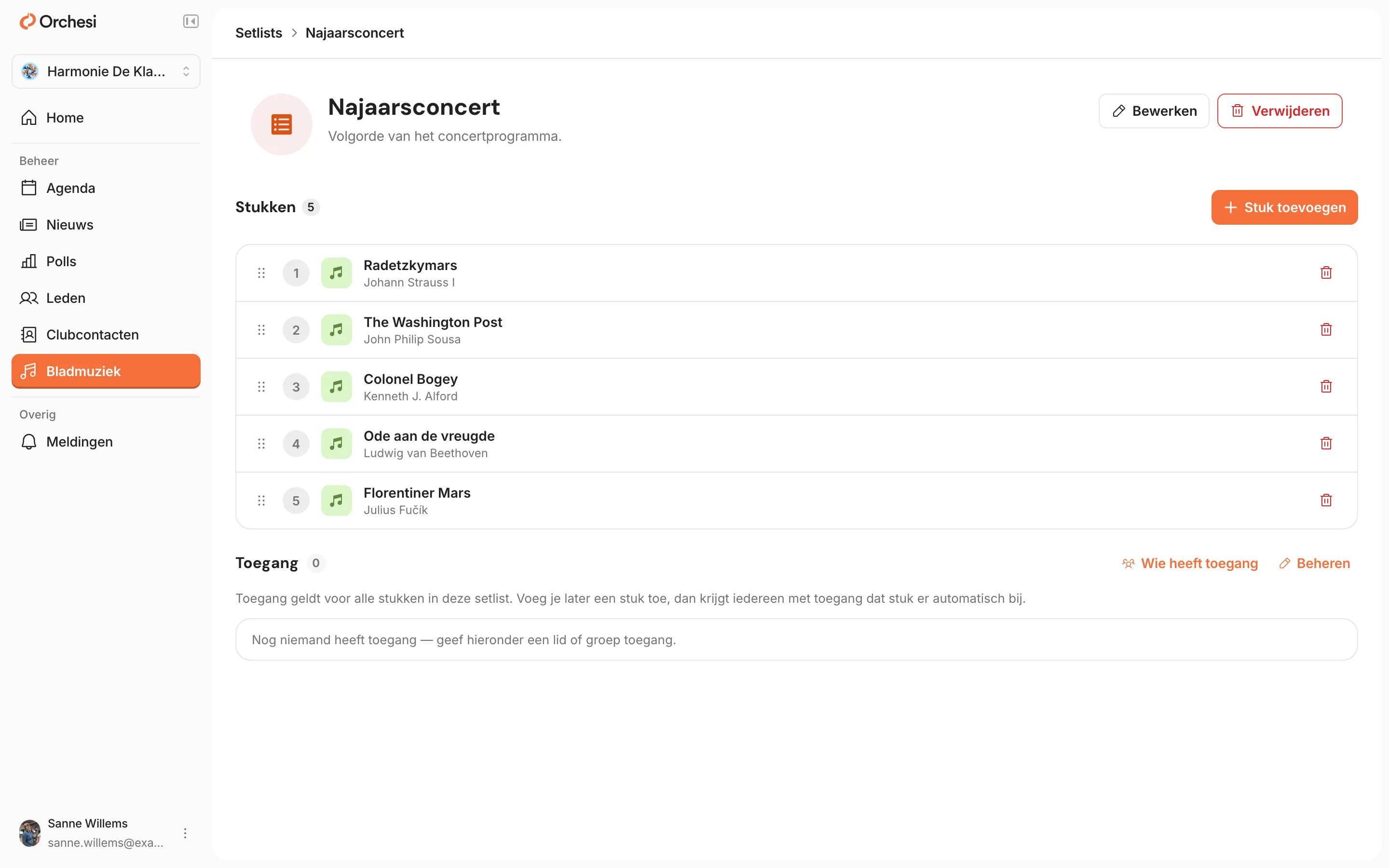The height and width of the screenshot is (868, 1389).
Task: Open Polls section
Action: tap(106, 261)
